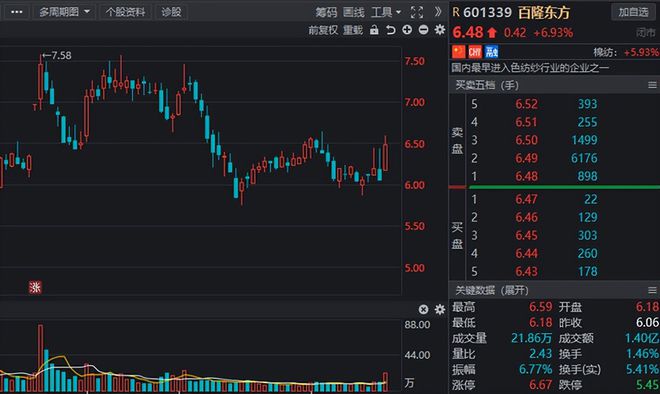Click the 换手(实) value 5.41%
Image resolution: width=660 pixels, height=394 pixels.
point(642,369)
